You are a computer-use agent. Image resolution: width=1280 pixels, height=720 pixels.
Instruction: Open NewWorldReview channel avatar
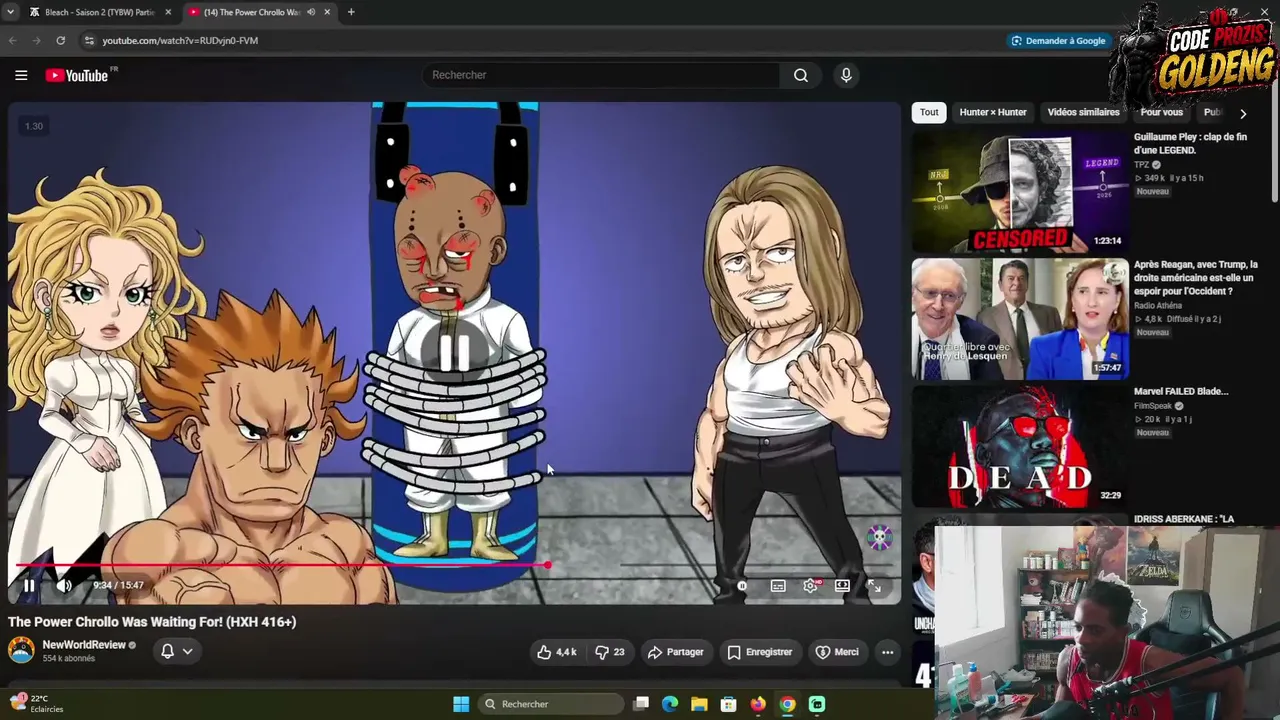(x=21, y=651)
